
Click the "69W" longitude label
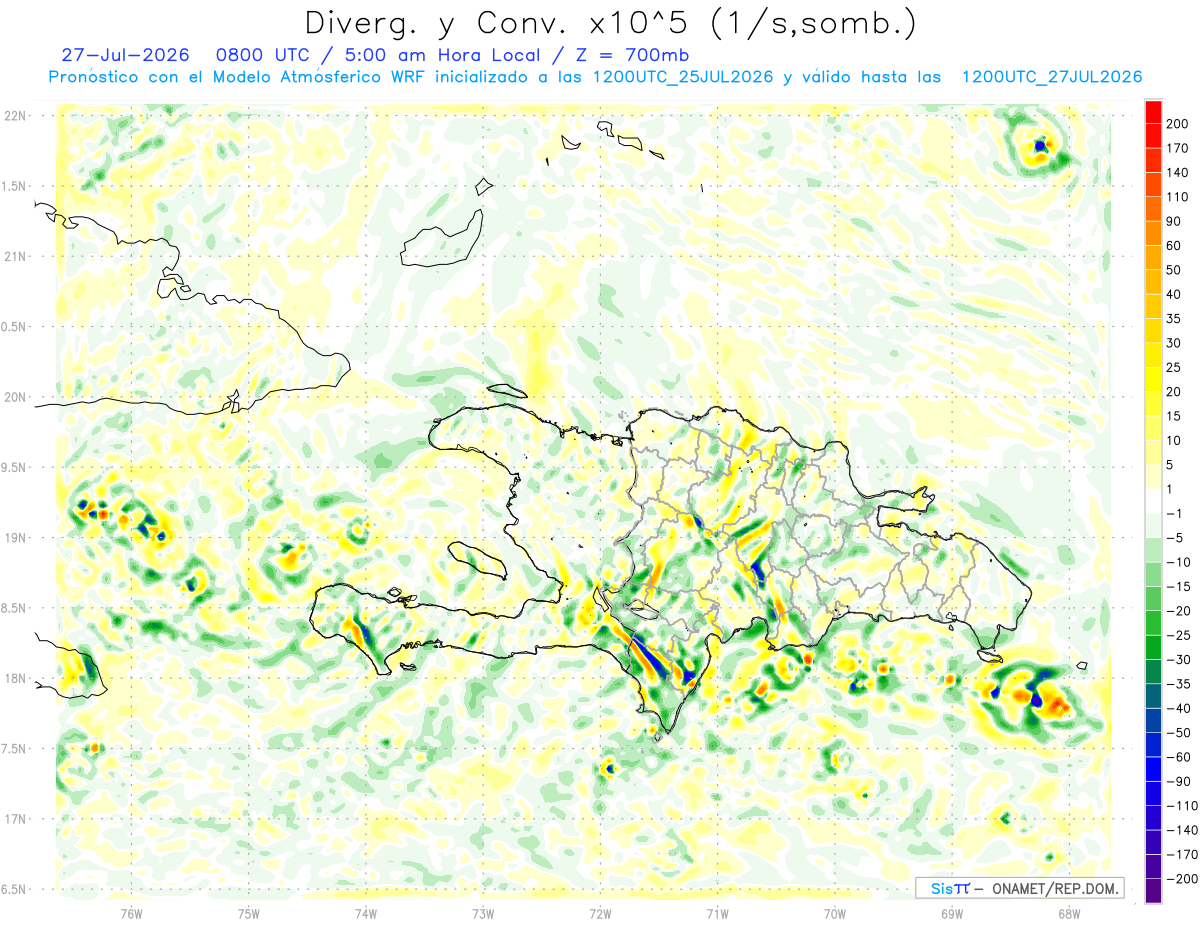[952, 914]
